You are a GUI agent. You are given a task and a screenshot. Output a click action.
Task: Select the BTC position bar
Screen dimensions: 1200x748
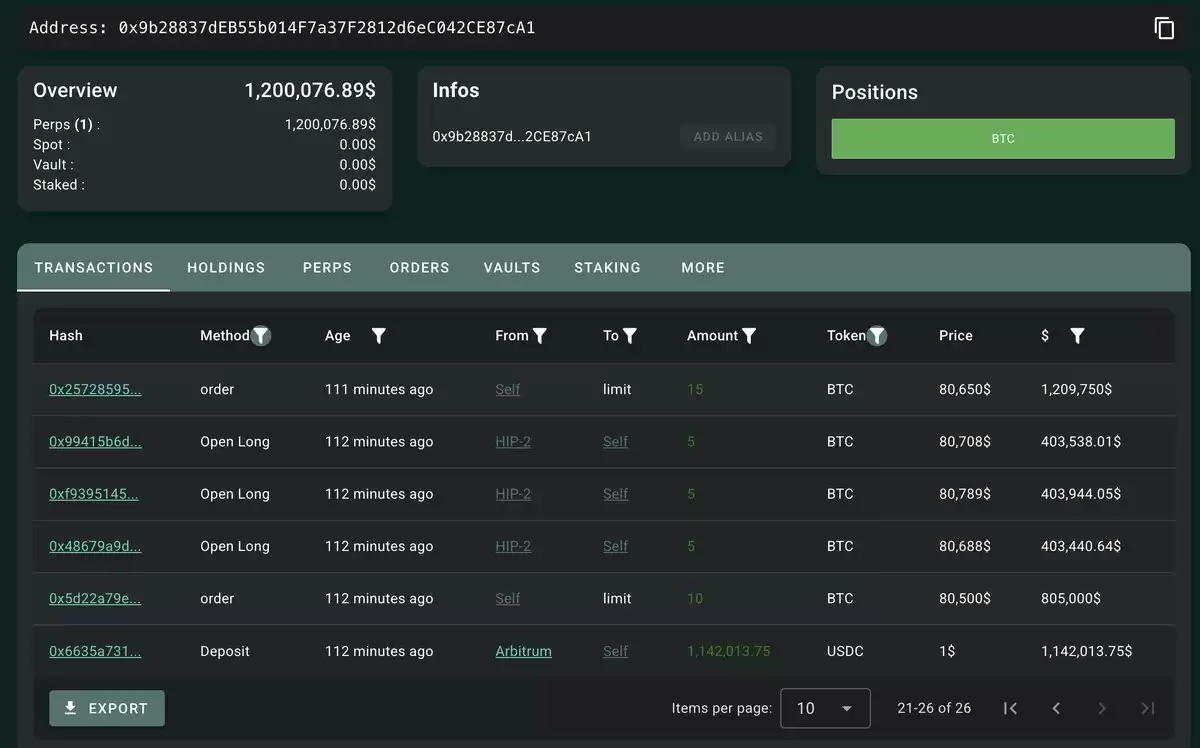[x=1003, y=139]
